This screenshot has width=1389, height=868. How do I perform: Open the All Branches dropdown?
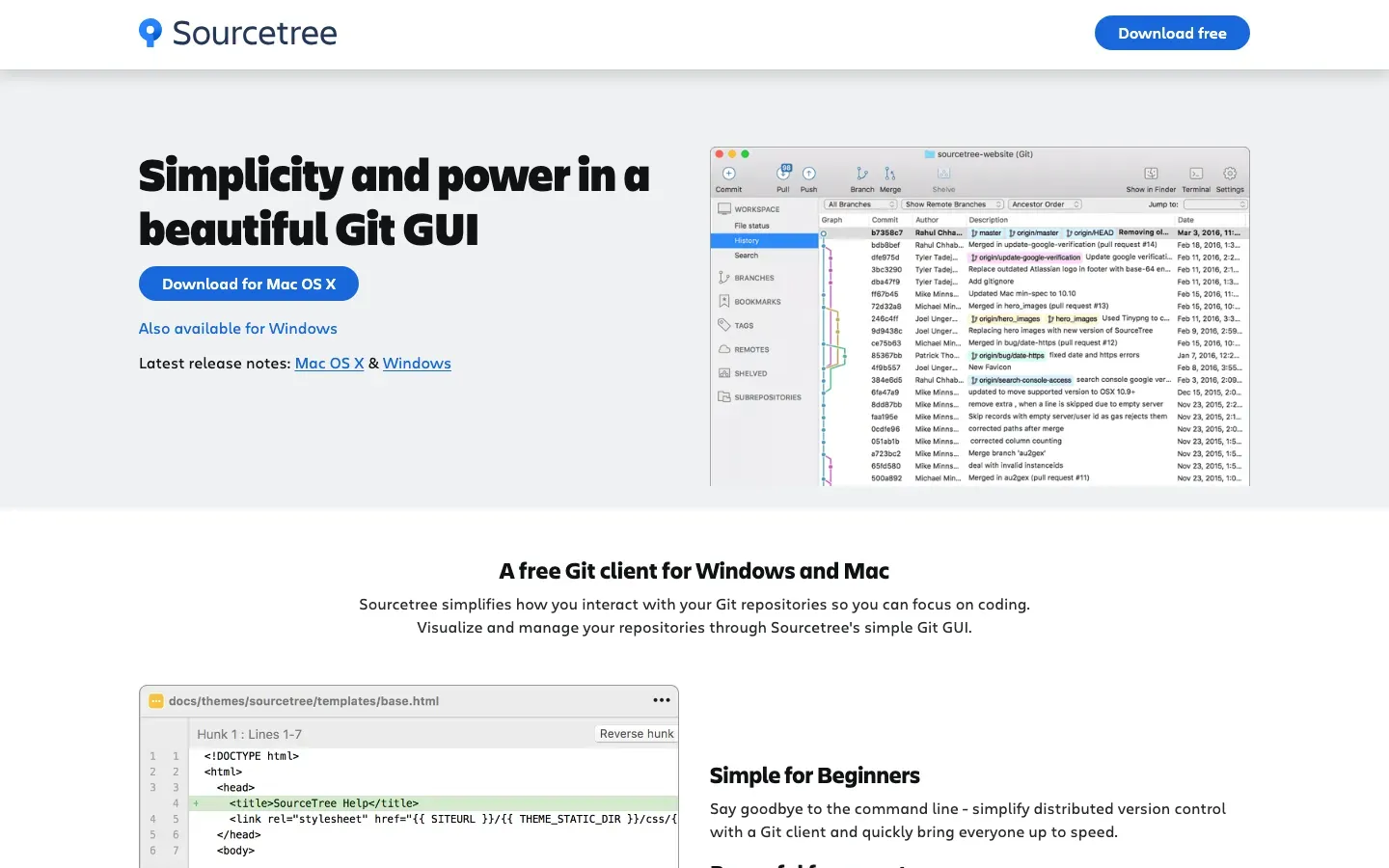tap(860, 204)
